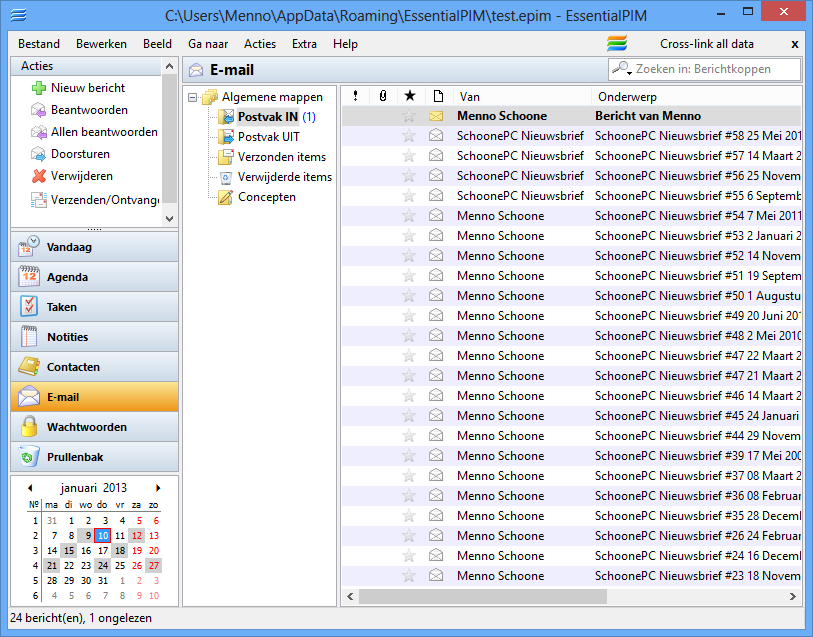Star the Bericht van Menno message
Screen dimensions: 813x637
(x=409, y=116)
